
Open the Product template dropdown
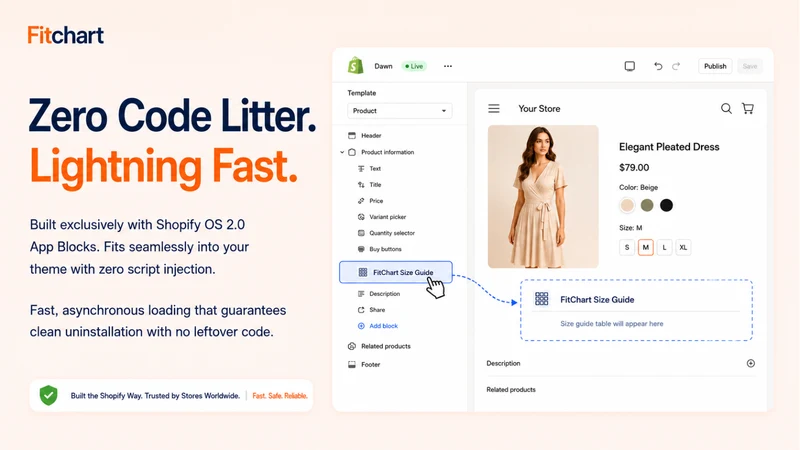pyautogui.click(x=399, y=111)
